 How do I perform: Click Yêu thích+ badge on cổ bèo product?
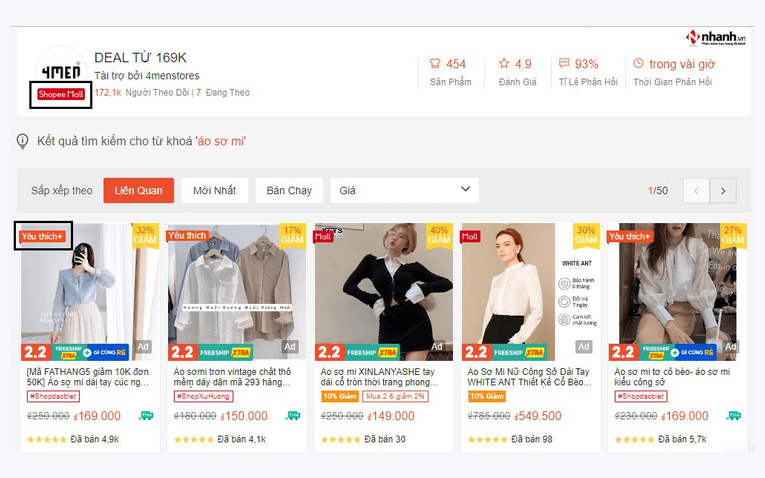[629, 237]
